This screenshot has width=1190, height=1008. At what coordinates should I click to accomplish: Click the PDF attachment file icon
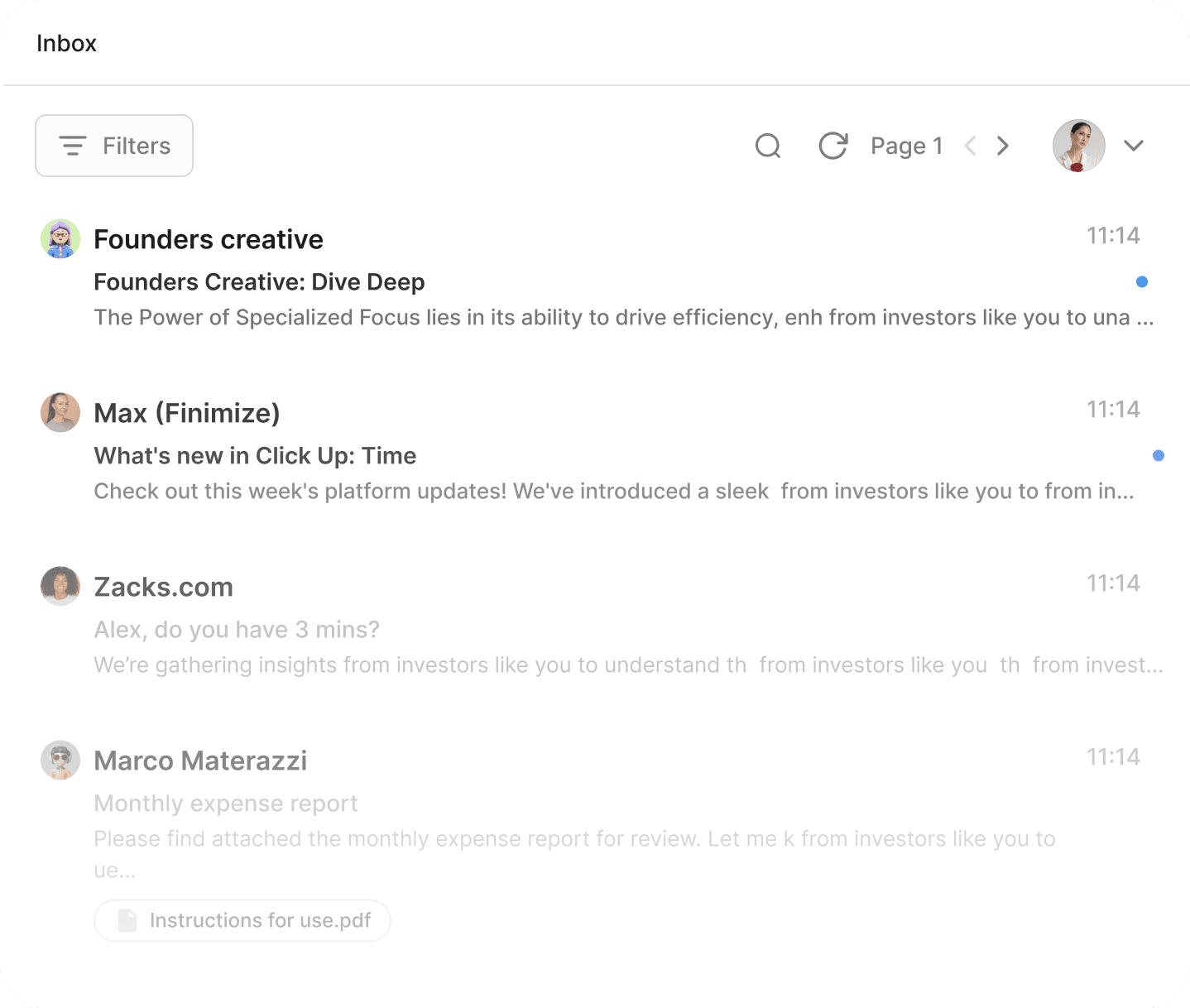coord(127,920)
